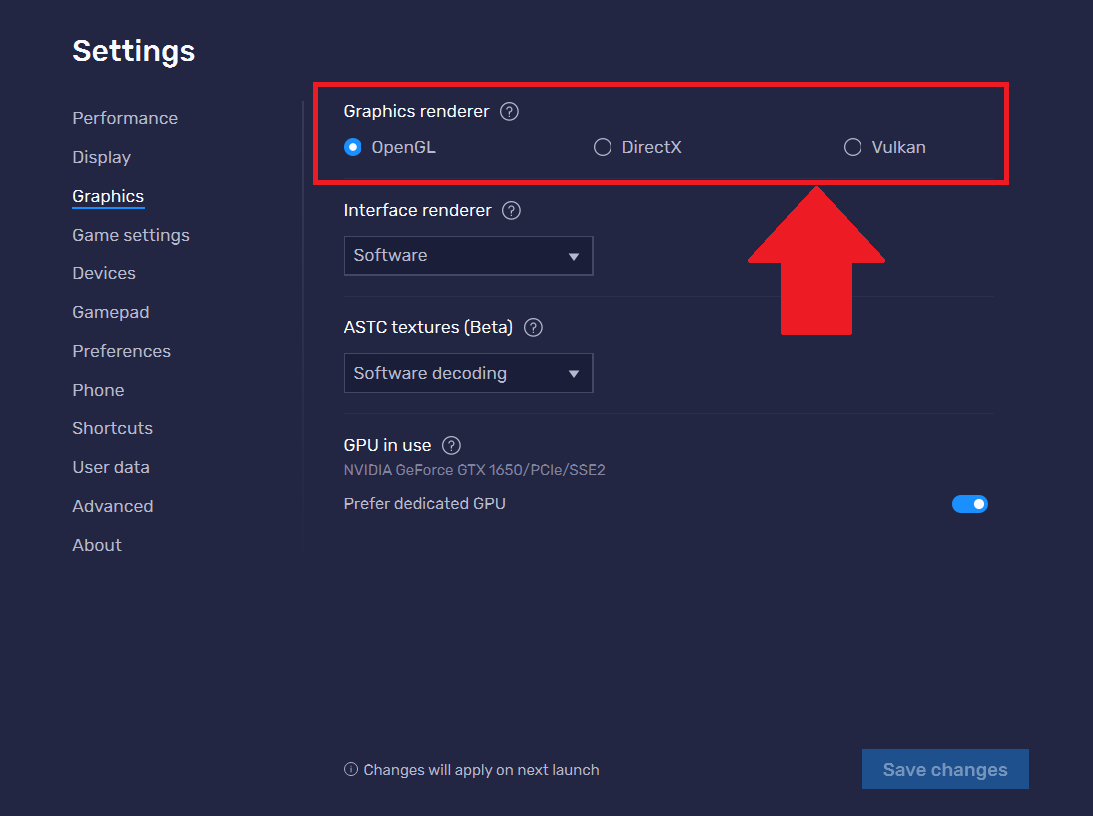
Task: Select the DirectX graphics renderer
Action: [602, 147]
